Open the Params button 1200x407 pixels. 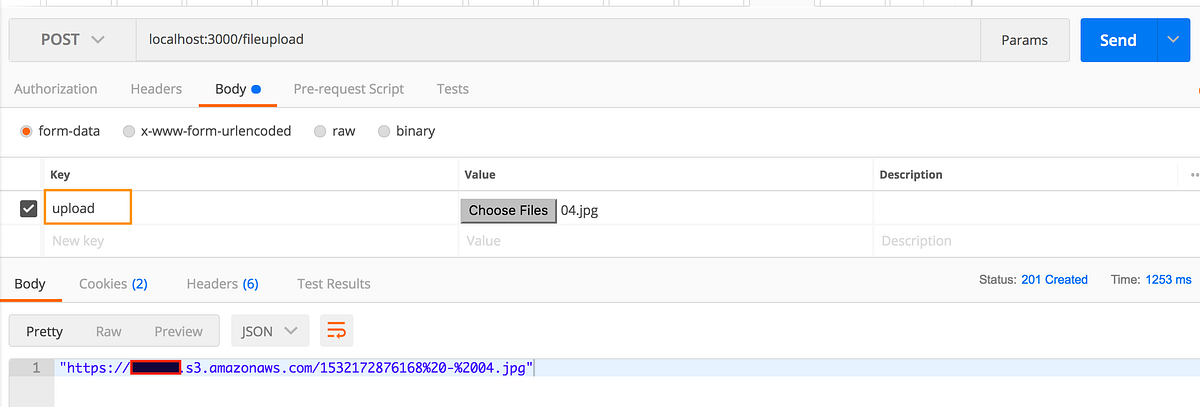click(1025, 40)
